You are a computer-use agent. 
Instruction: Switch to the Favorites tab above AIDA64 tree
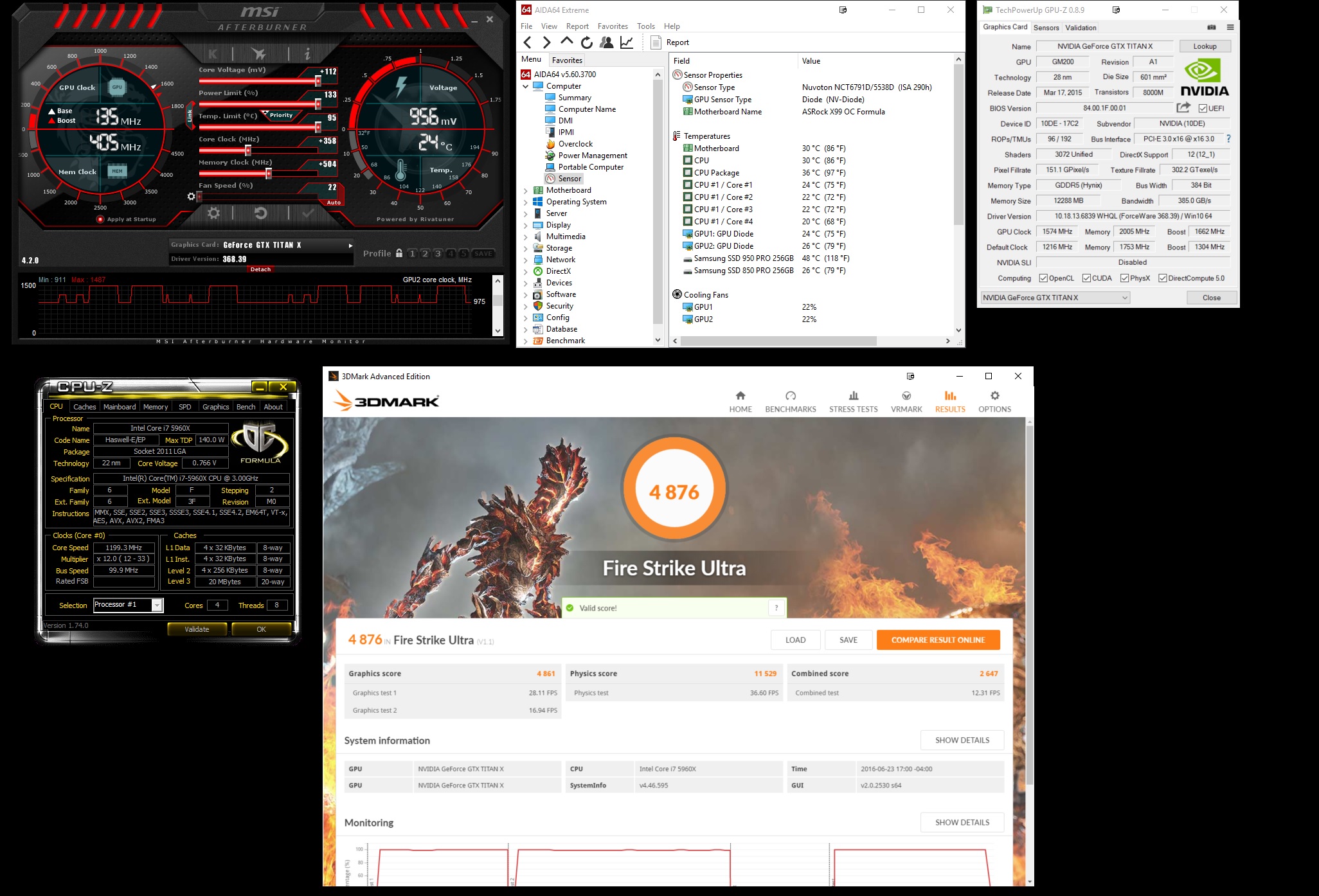click(x=567, y=60)
